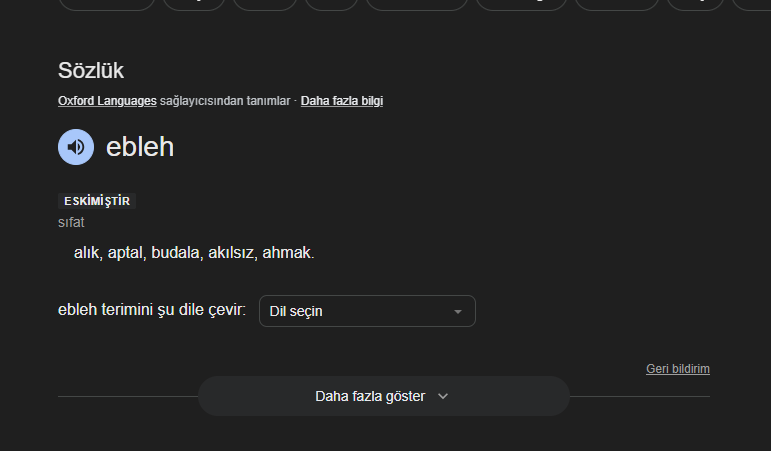Click the second cut-off chip at the top
The image size is (771, 451).
click(194, 4)
